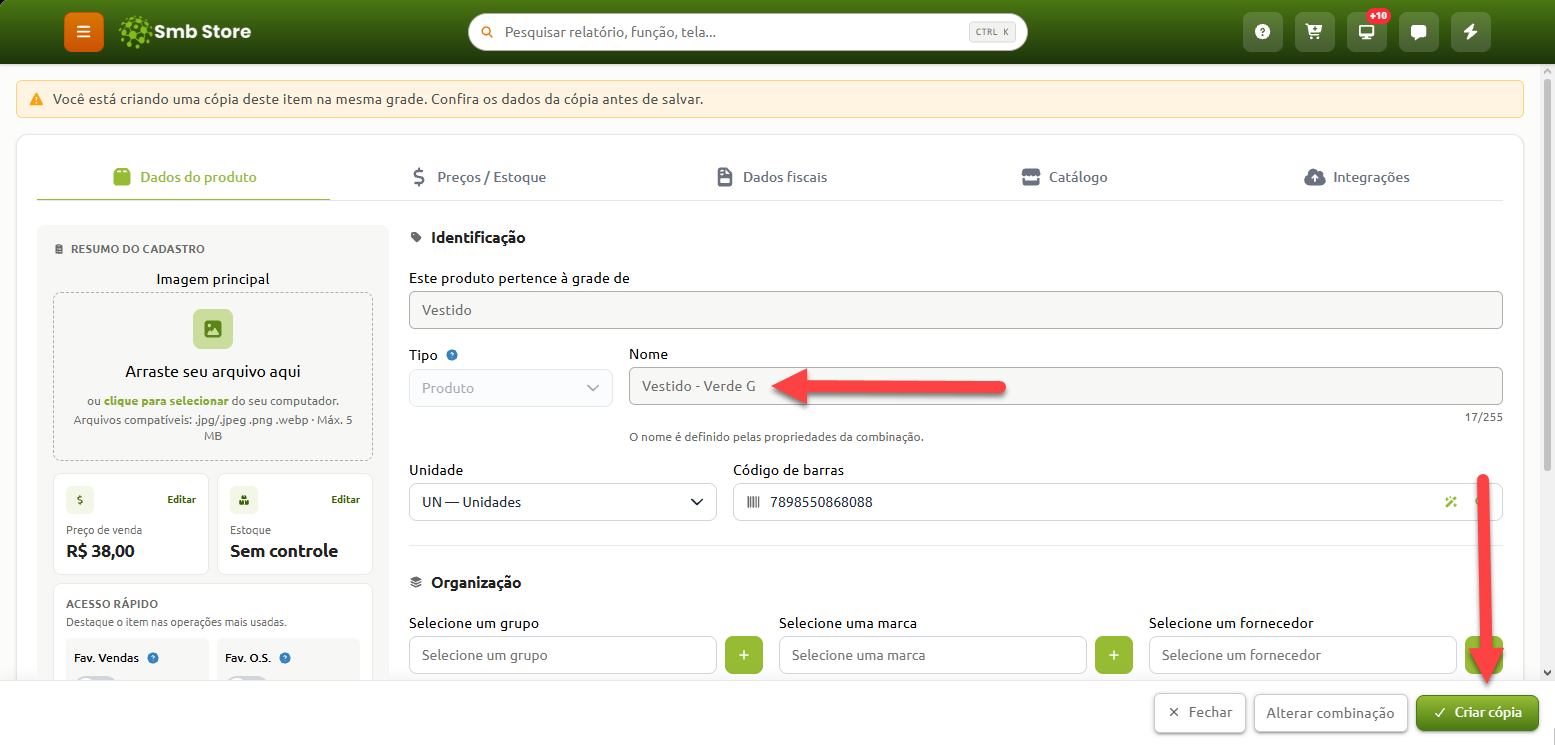Click the Alterar combinação button
The image size is (1555, 745).
coord(1330,713)
